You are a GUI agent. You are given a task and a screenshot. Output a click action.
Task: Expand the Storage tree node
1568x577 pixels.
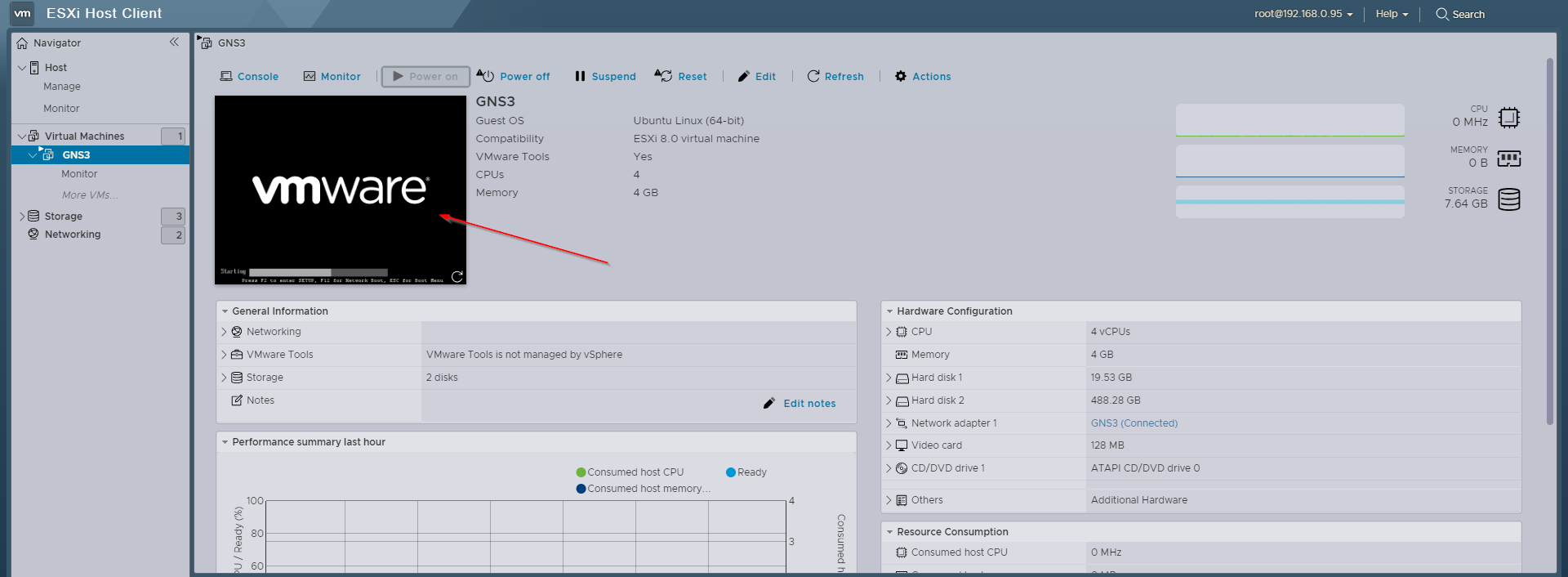click(x=22, y=217)
